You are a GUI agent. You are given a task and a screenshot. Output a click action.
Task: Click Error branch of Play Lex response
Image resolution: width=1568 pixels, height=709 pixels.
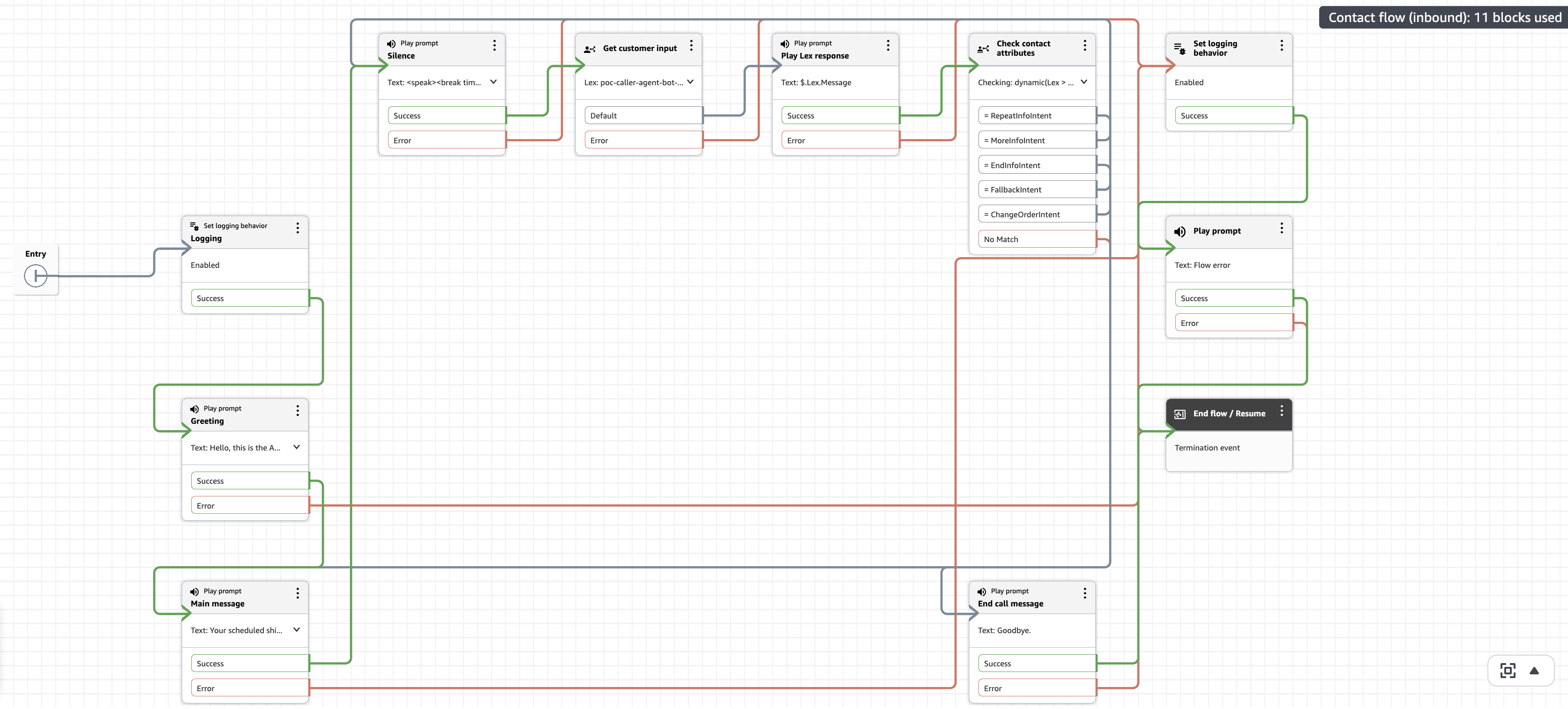coord(841,140)
